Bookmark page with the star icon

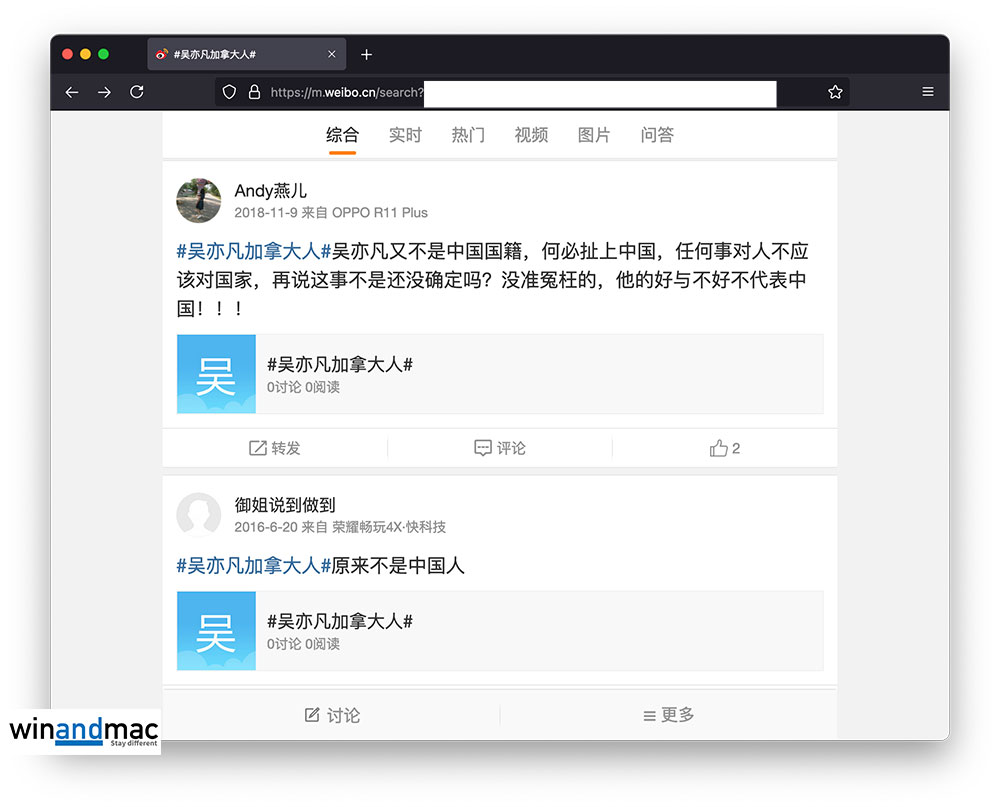[835, 92]
